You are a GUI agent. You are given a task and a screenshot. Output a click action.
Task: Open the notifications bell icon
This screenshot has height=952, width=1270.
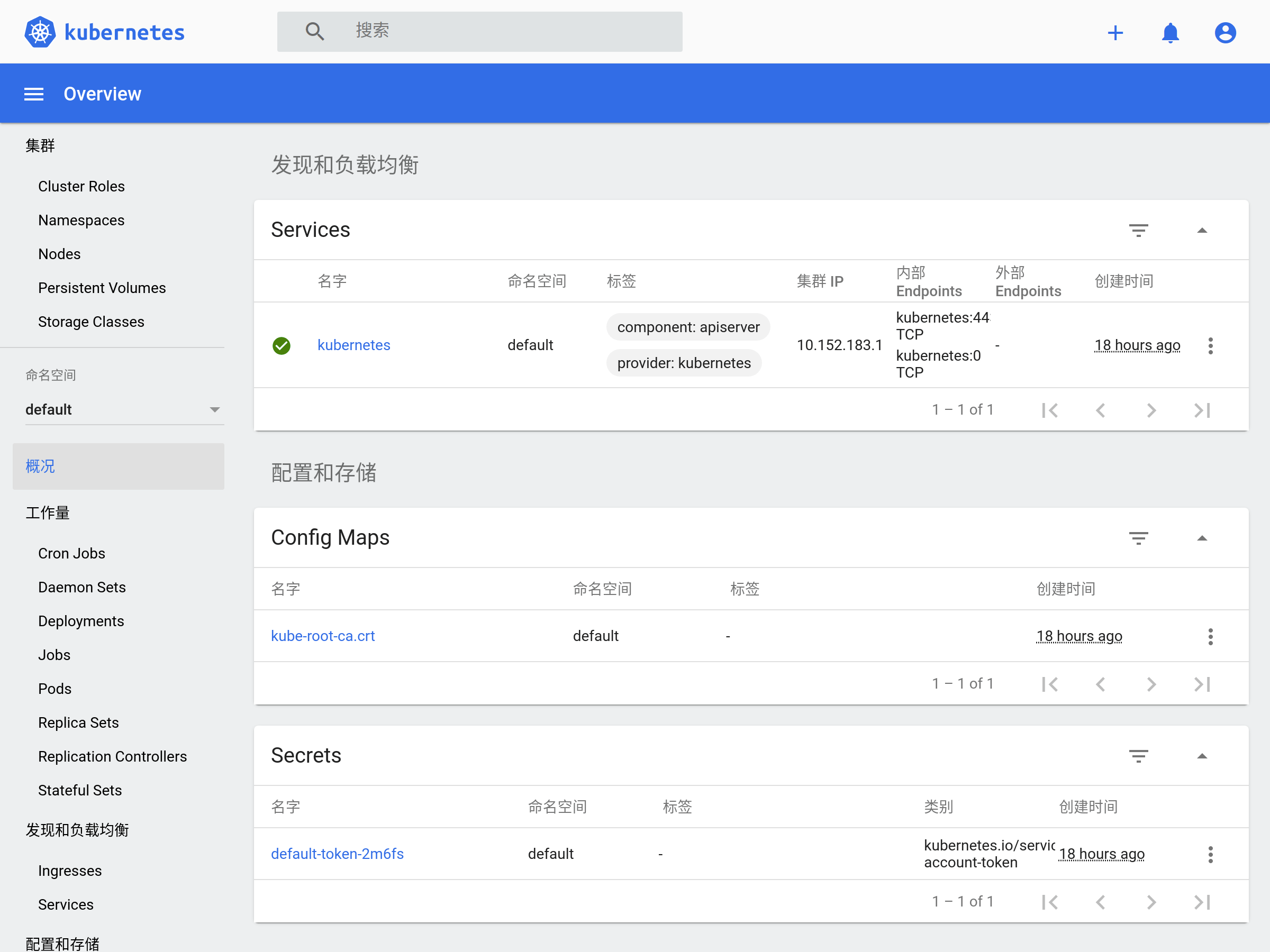click(1169, 33)
